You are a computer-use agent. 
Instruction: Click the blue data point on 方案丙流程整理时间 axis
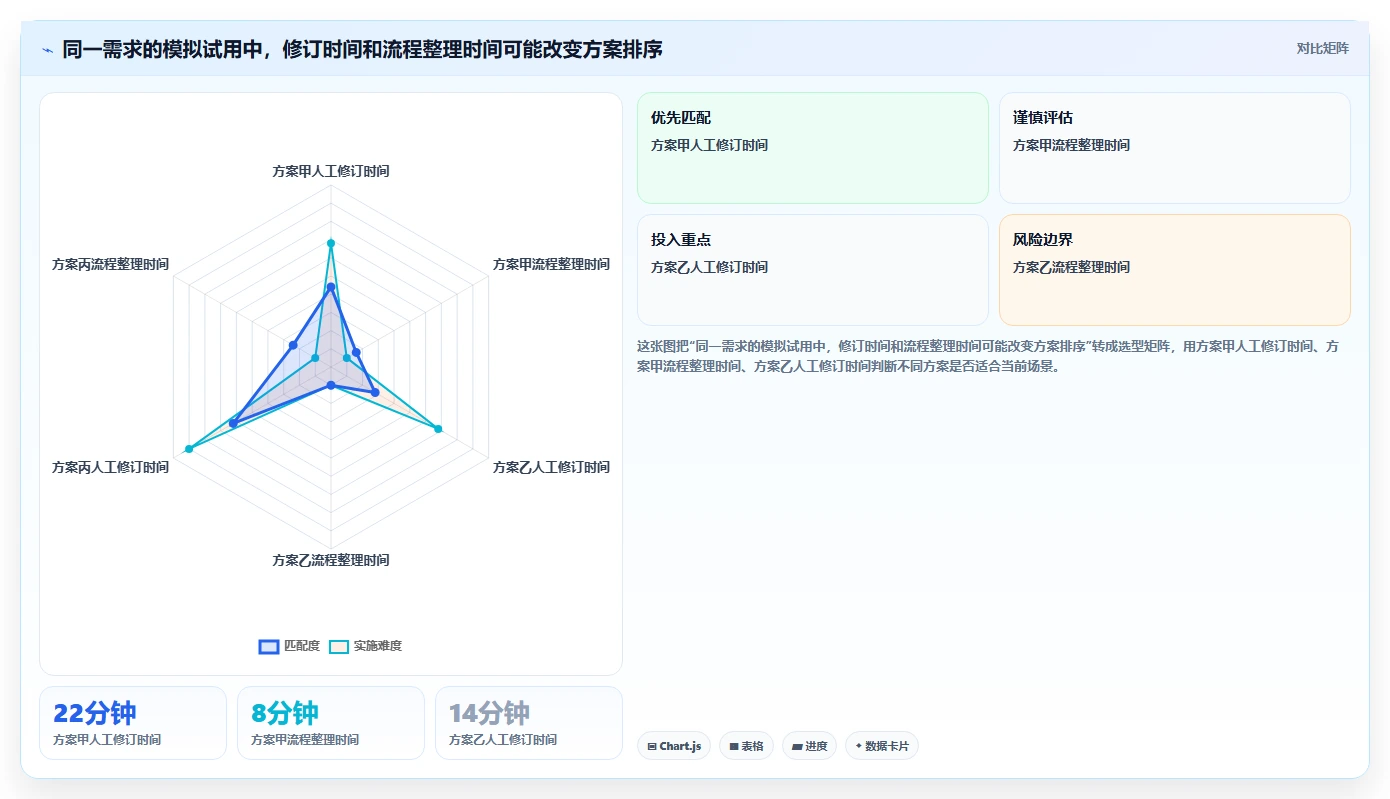(293, 345)
